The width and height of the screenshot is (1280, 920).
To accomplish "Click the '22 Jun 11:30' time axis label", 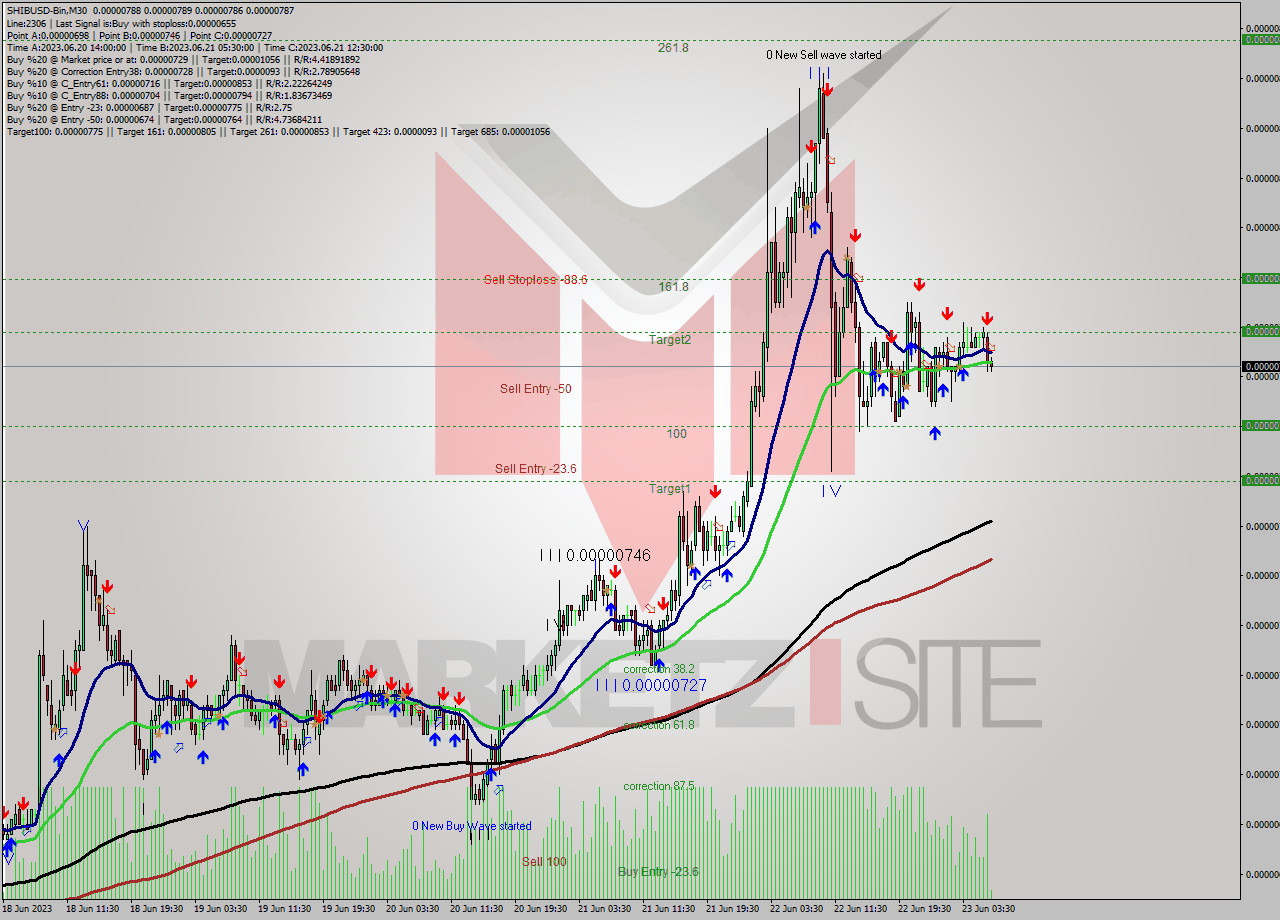I will point(861,909).
